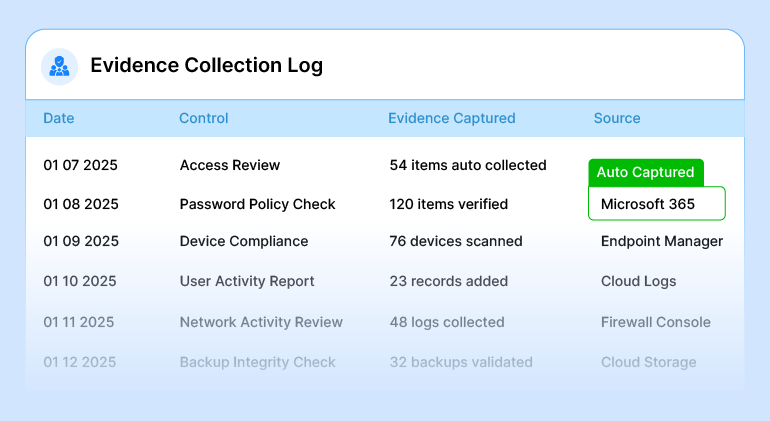This screenshot has height=421, width=770.
Task: Sort by the Control column header
Action: [x=204, y=118]
